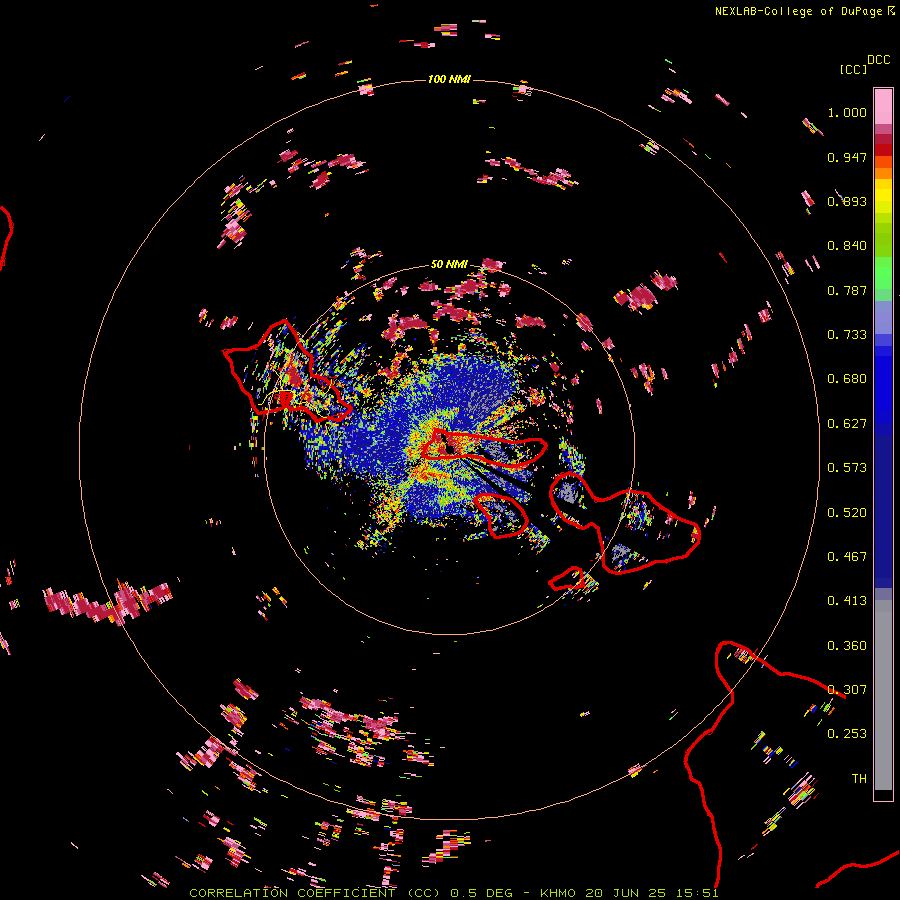Select the 0.947 scale value
The image size is (900, 900).
click(847, 157)
